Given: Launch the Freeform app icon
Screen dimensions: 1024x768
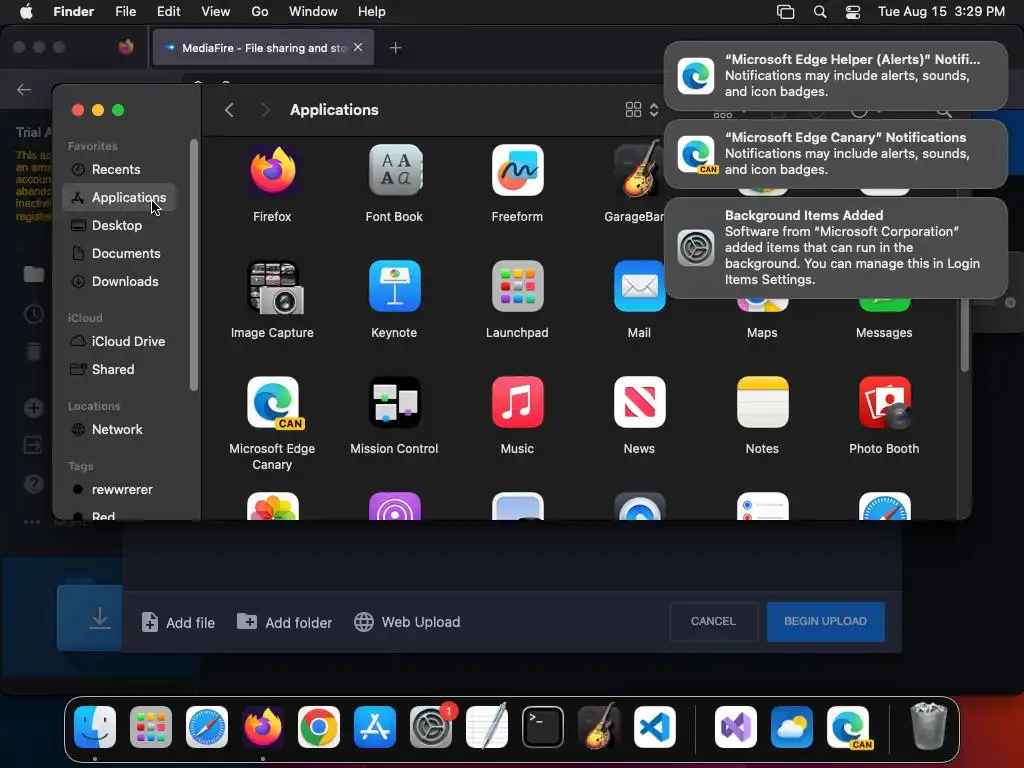Looking at the screenshot, I should 517,171.
